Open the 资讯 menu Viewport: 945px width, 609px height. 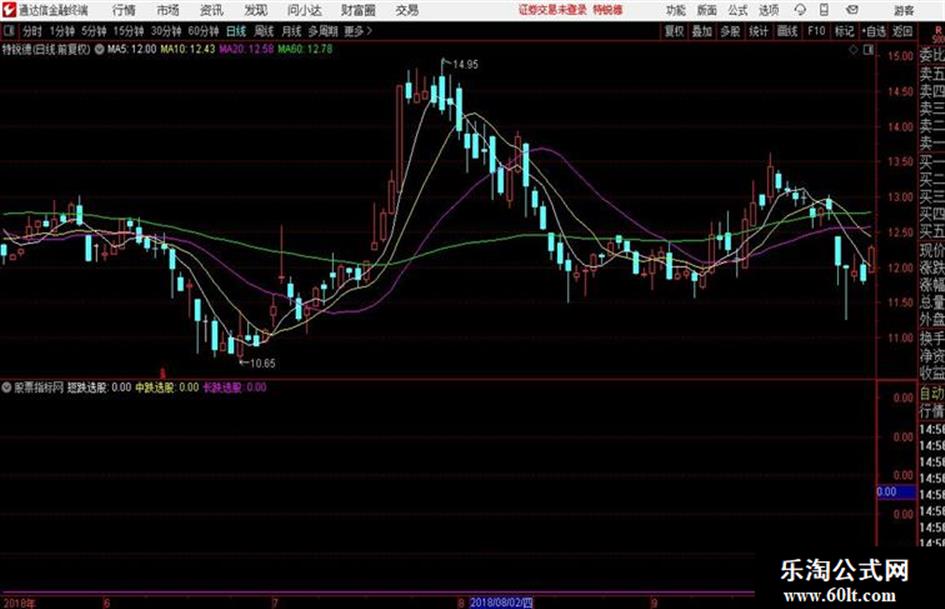point(212,10)
